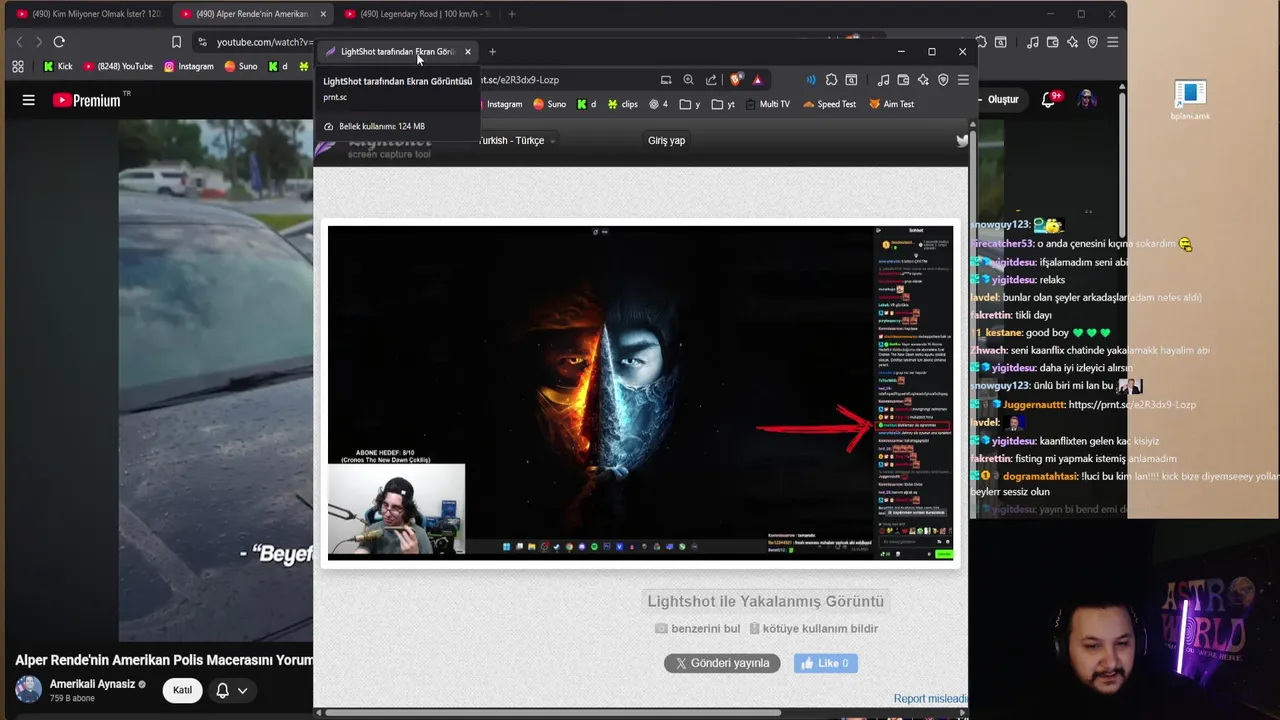Click the Twitter bird icon on Lightshot header

tap(962, 141)
